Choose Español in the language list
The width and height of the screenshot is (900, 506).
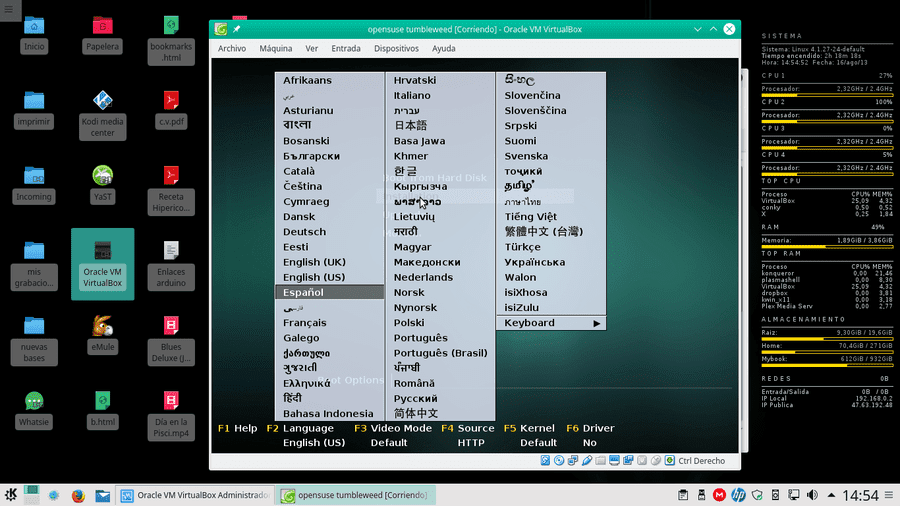tap(329, 293)
